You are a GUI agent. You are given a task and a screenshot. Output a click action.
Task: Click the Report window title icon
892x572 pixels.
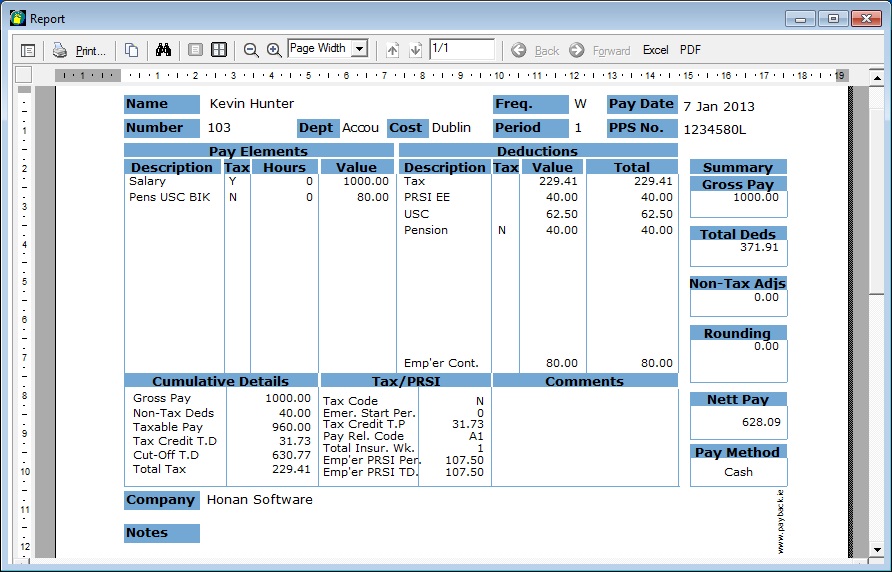click(x=17, y=18)
